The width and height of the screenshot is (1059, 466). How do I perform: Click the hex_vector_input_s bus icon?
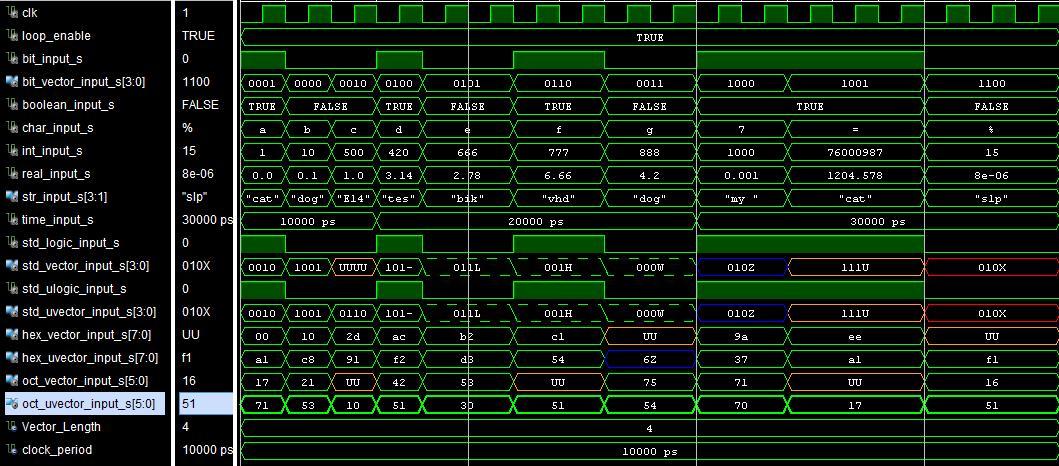12,335
